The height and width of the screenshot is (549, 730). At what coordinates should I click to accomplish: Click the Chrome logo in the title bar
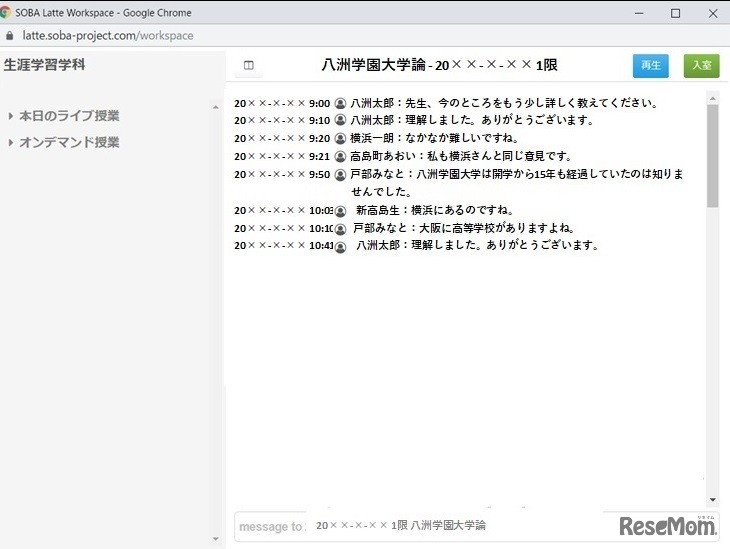(5, 13)
